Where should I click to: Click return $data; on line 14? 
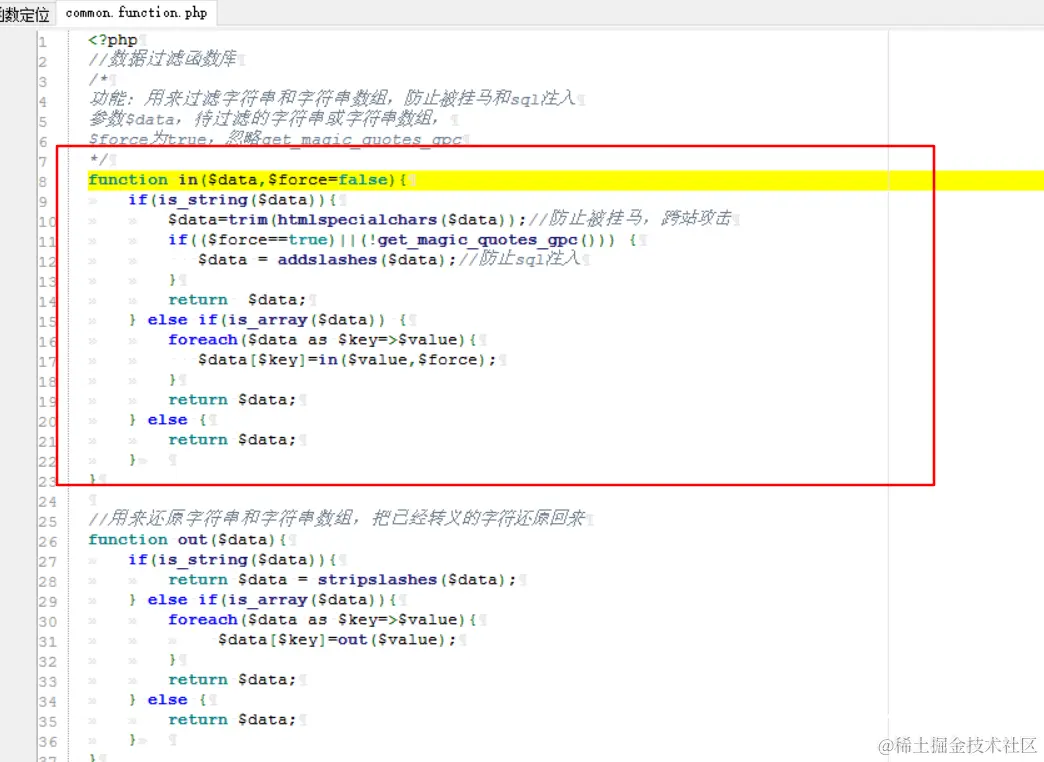pos(236,300)
